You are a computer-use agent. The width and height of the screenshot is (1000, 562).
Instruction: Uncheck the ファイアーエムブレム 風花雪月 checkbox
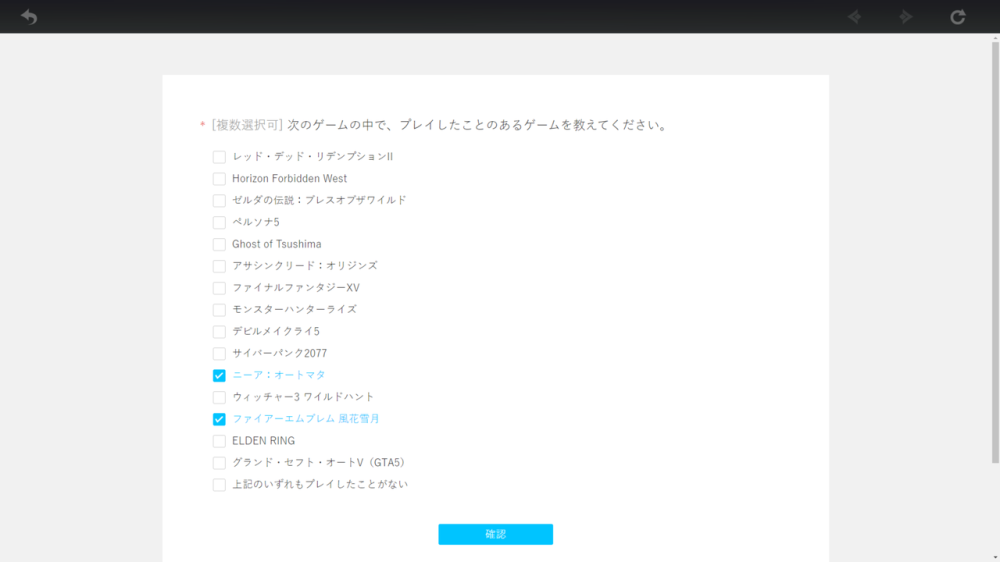pos(219,419)
